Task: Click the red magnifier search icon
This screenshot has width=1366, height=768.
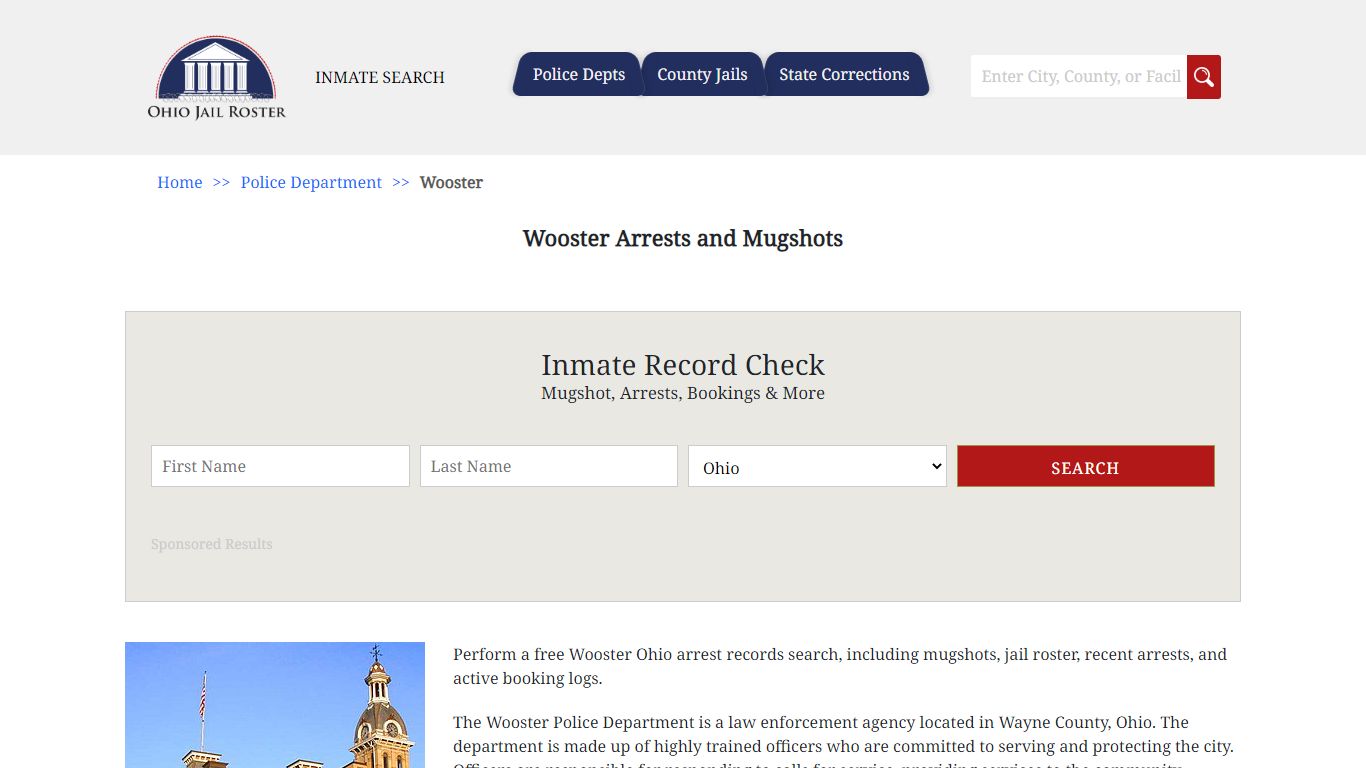Action: [x=1204, y=77]
